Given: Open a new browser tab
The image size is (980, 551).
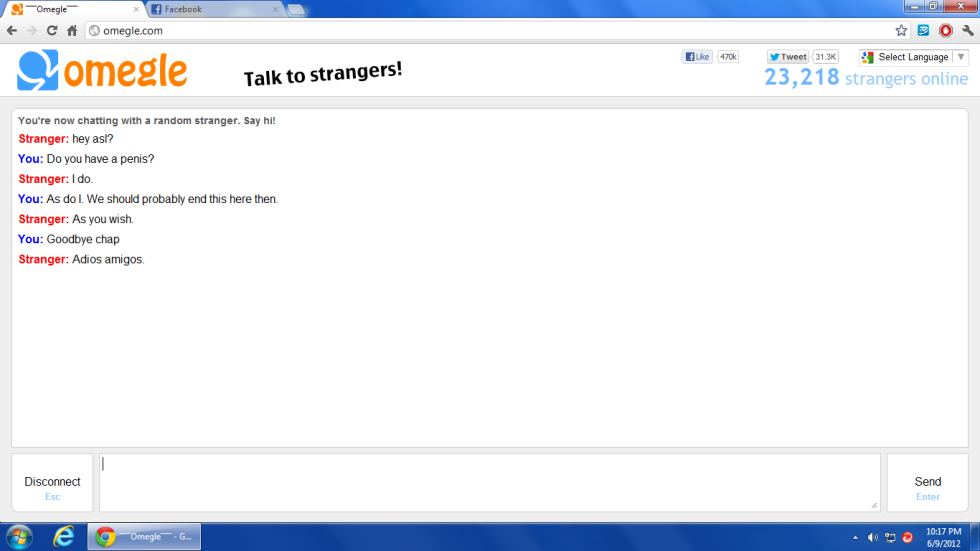Looking at the screenshot, I should coord(297,10).
